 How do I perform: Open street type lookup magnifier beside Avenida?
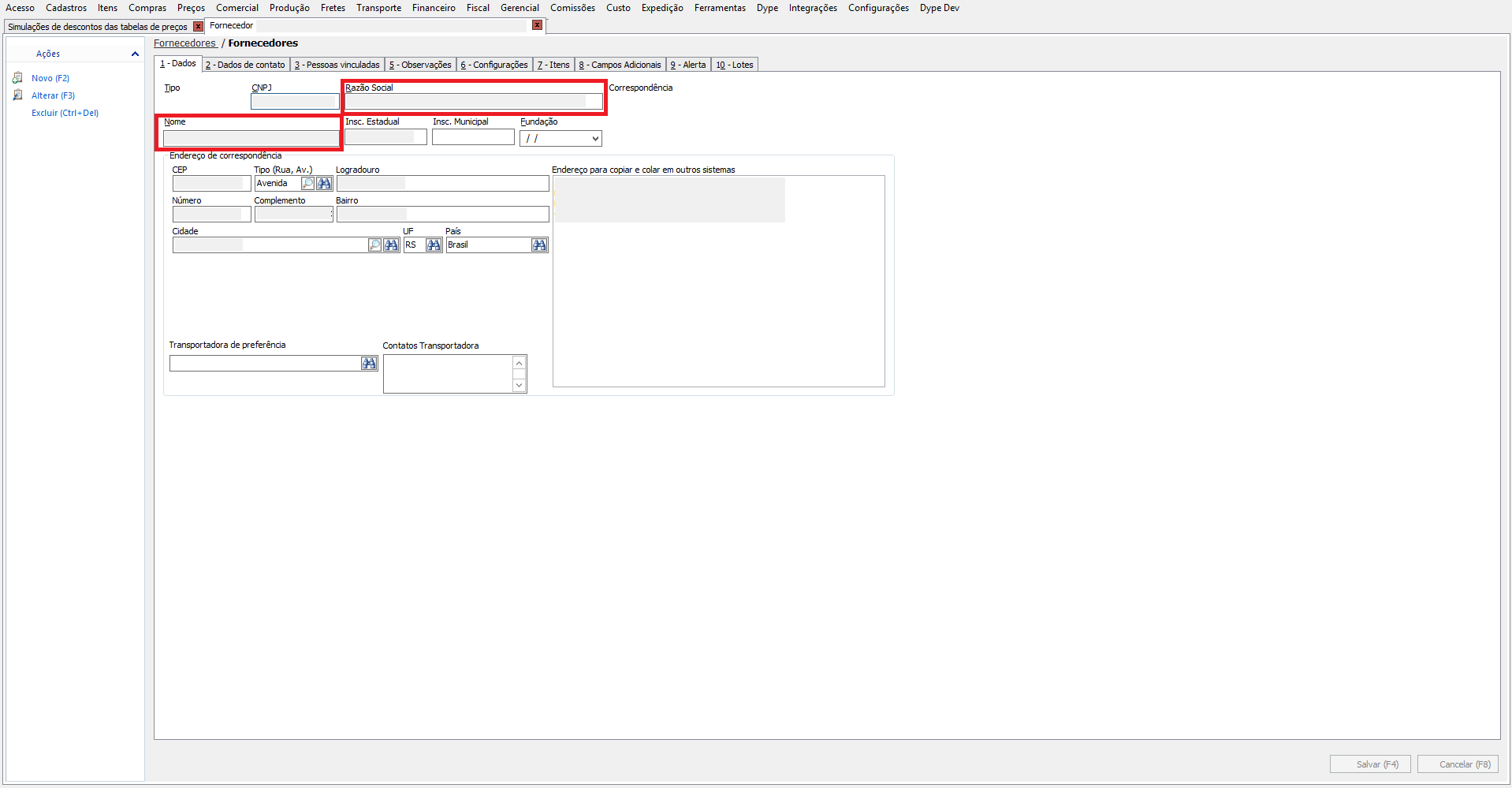307,184
